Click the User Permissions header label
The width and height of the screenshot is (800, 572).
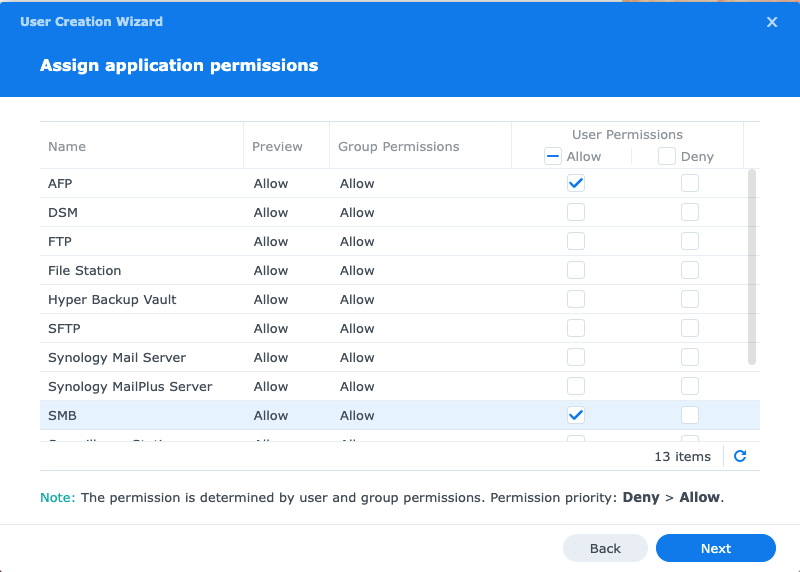[627, 135]
